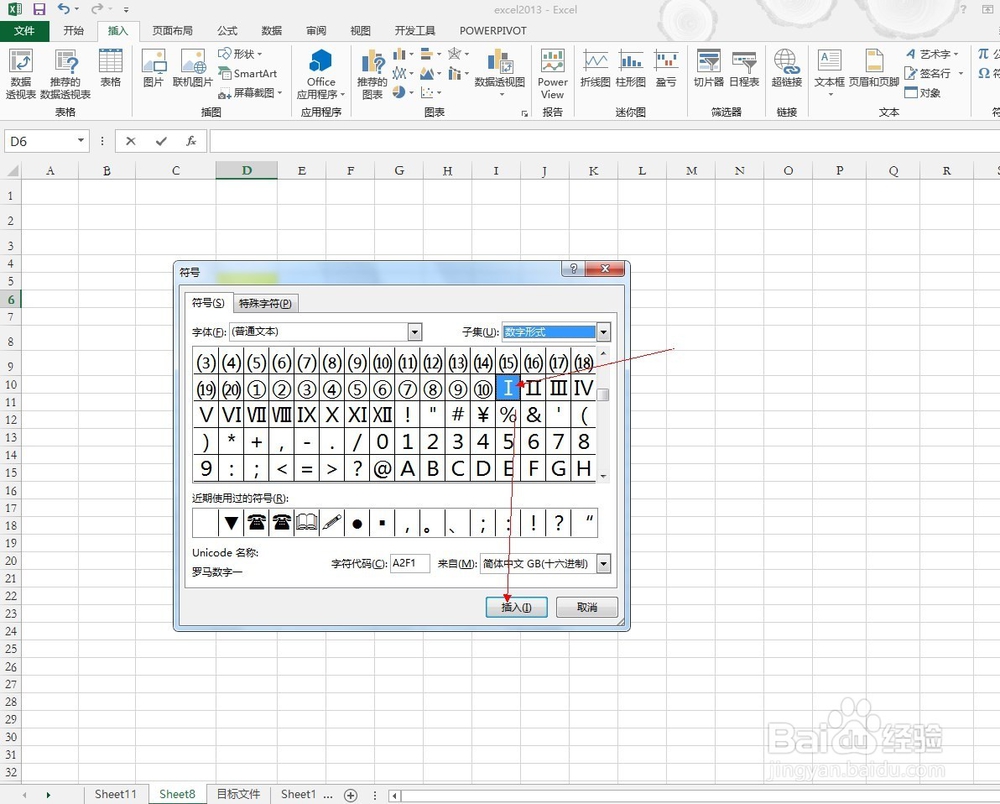Expand the Font (字体) dropdown in dialog
Image resolution: width=1000 pixels, height=804 pixels.
click(x=415, y=332)
